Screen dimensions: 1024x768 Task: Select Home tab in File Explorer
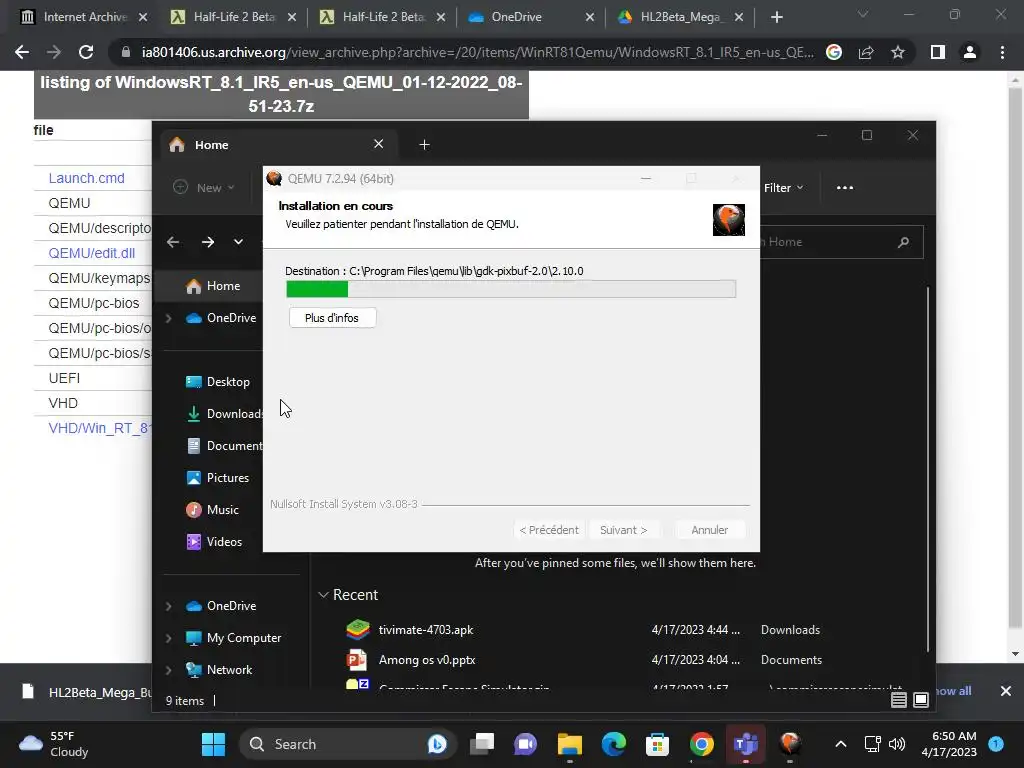point(277,144)
